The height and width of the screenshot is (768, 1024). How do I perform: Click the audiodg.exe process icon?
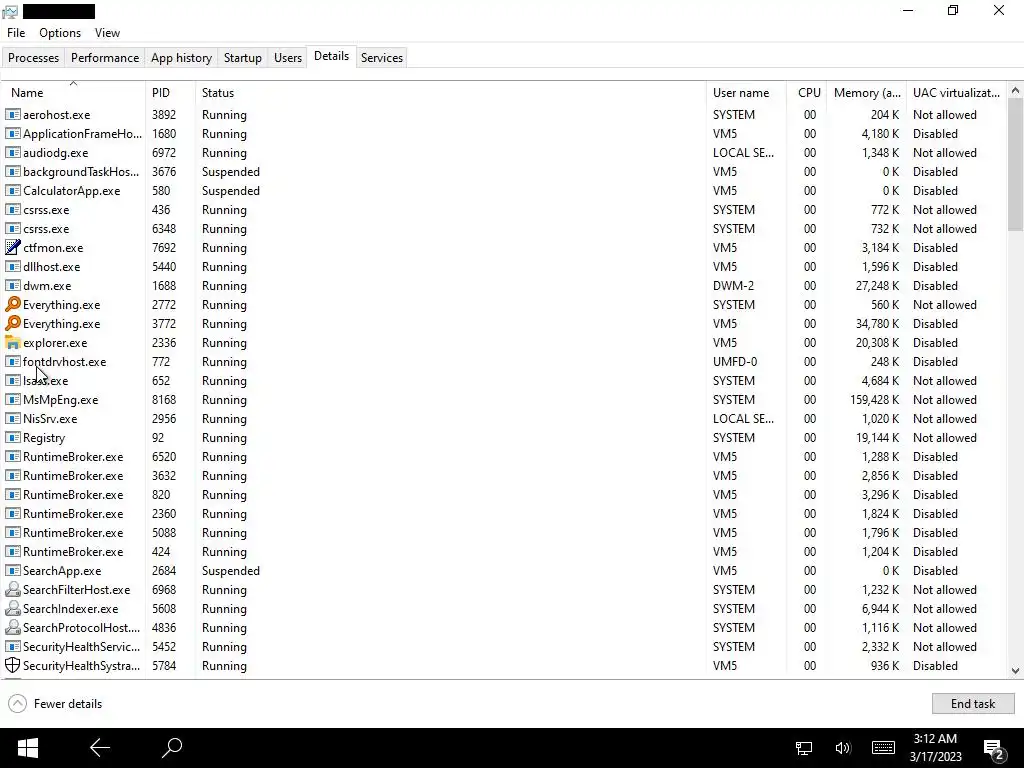coord(12,152)
